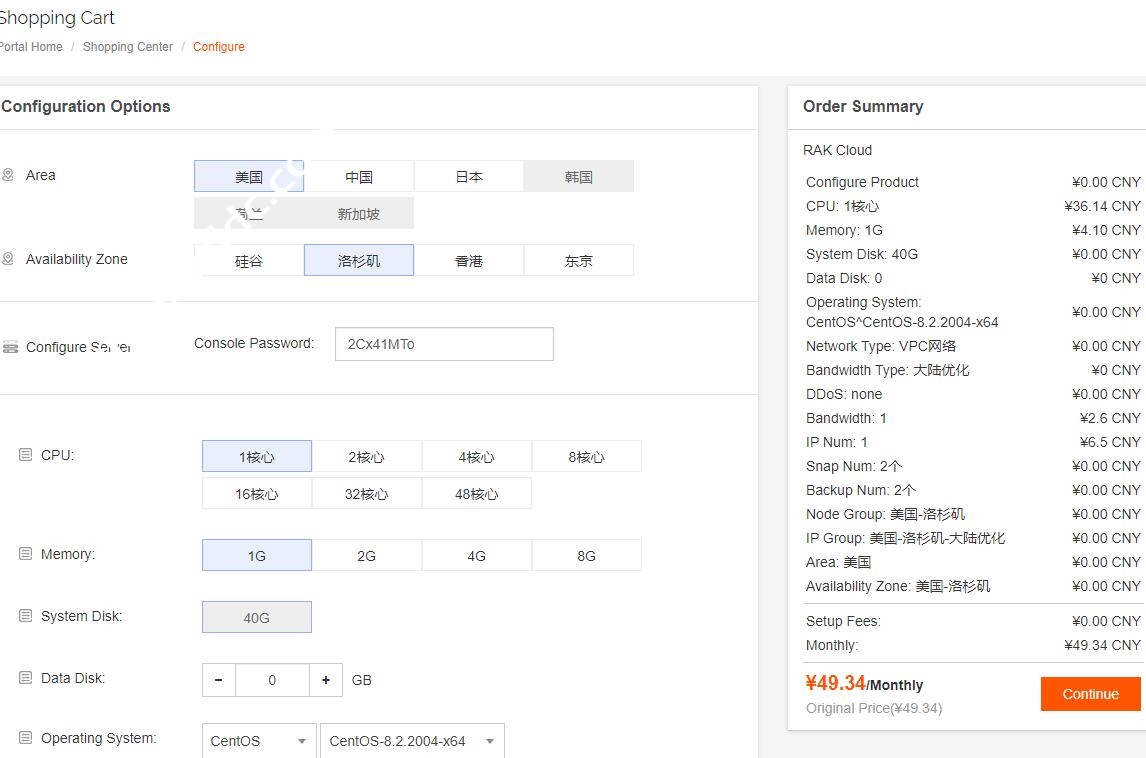This screenshot has width=1146, height=758.
Task: Select 日本 as the area
Action: 468,177
